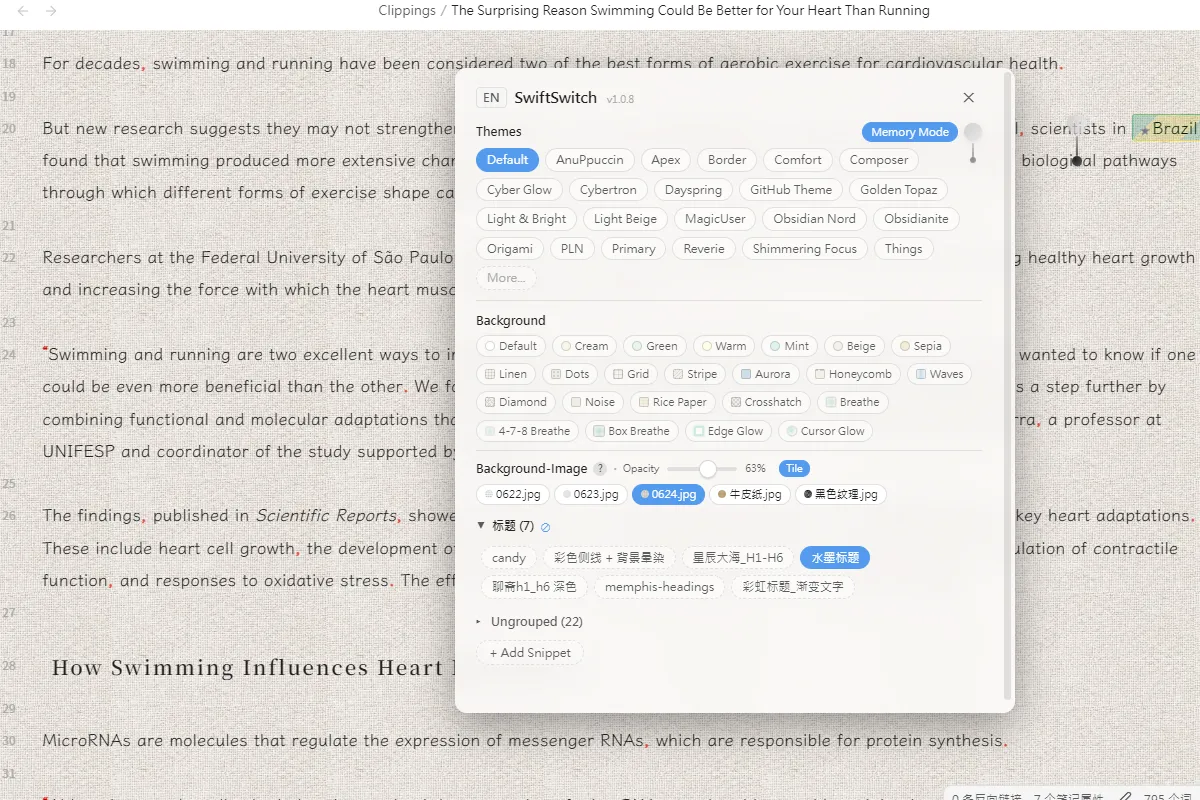The image size is (1200, 800).
Task: Select the Rice Paper texture
Action: [672, 402]
